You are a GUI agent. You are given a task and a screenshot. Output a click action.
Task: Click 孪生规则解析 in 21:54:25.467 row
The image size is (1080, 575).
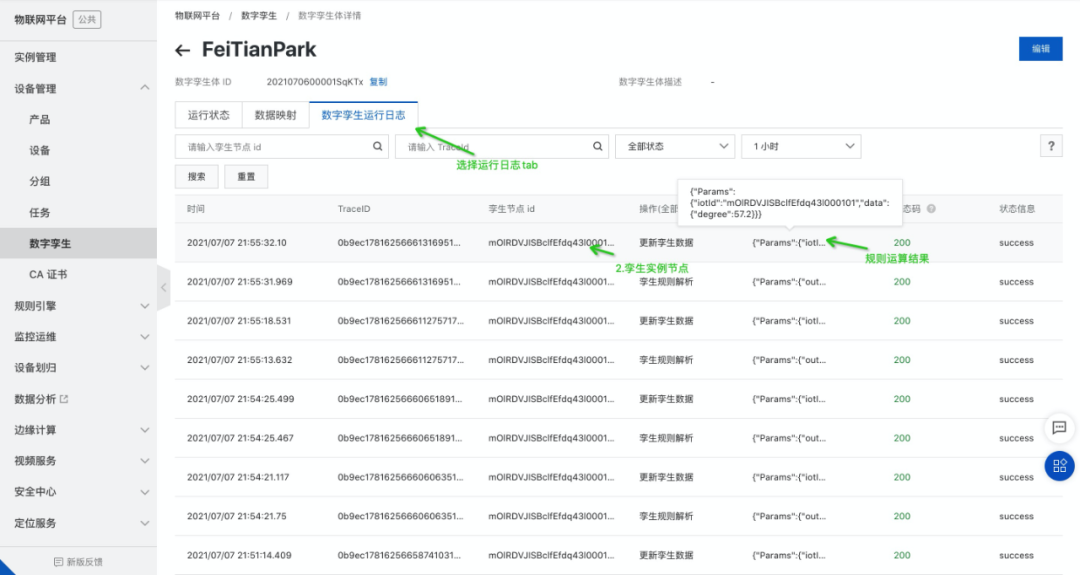point(666,438)
